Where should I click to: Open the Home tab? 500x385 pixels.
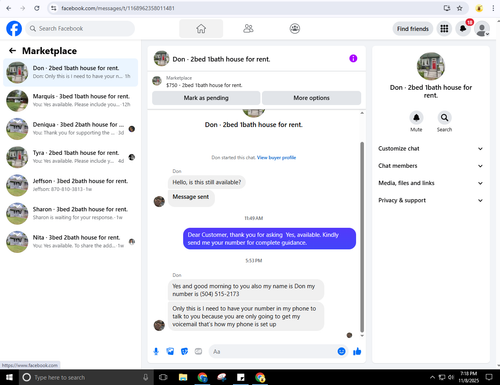[201, 29]
